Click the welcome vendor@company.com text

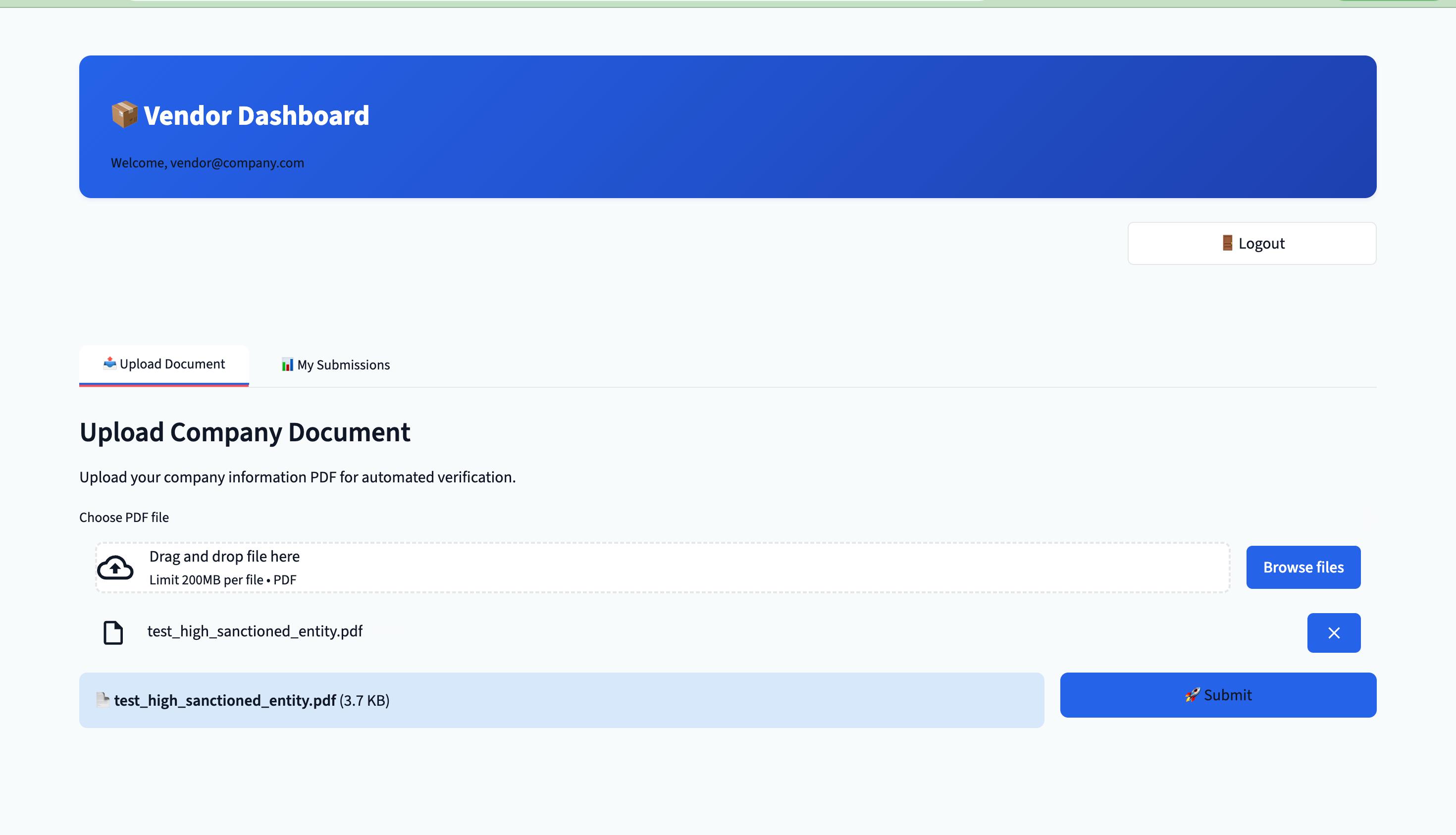coord(207,163)
